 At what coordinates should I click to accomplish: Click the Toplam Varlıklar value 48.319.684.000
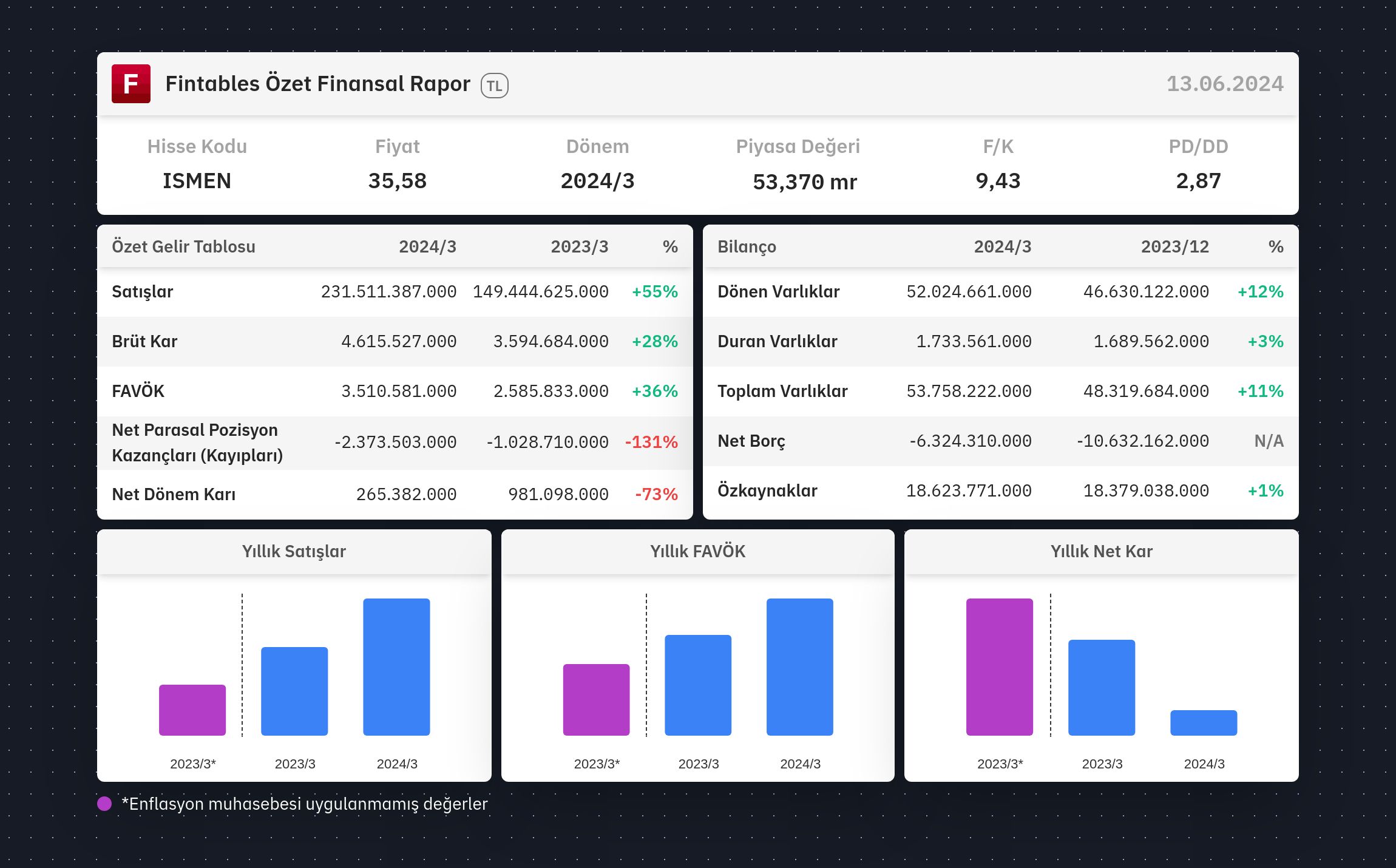(x=1146, y=392)
